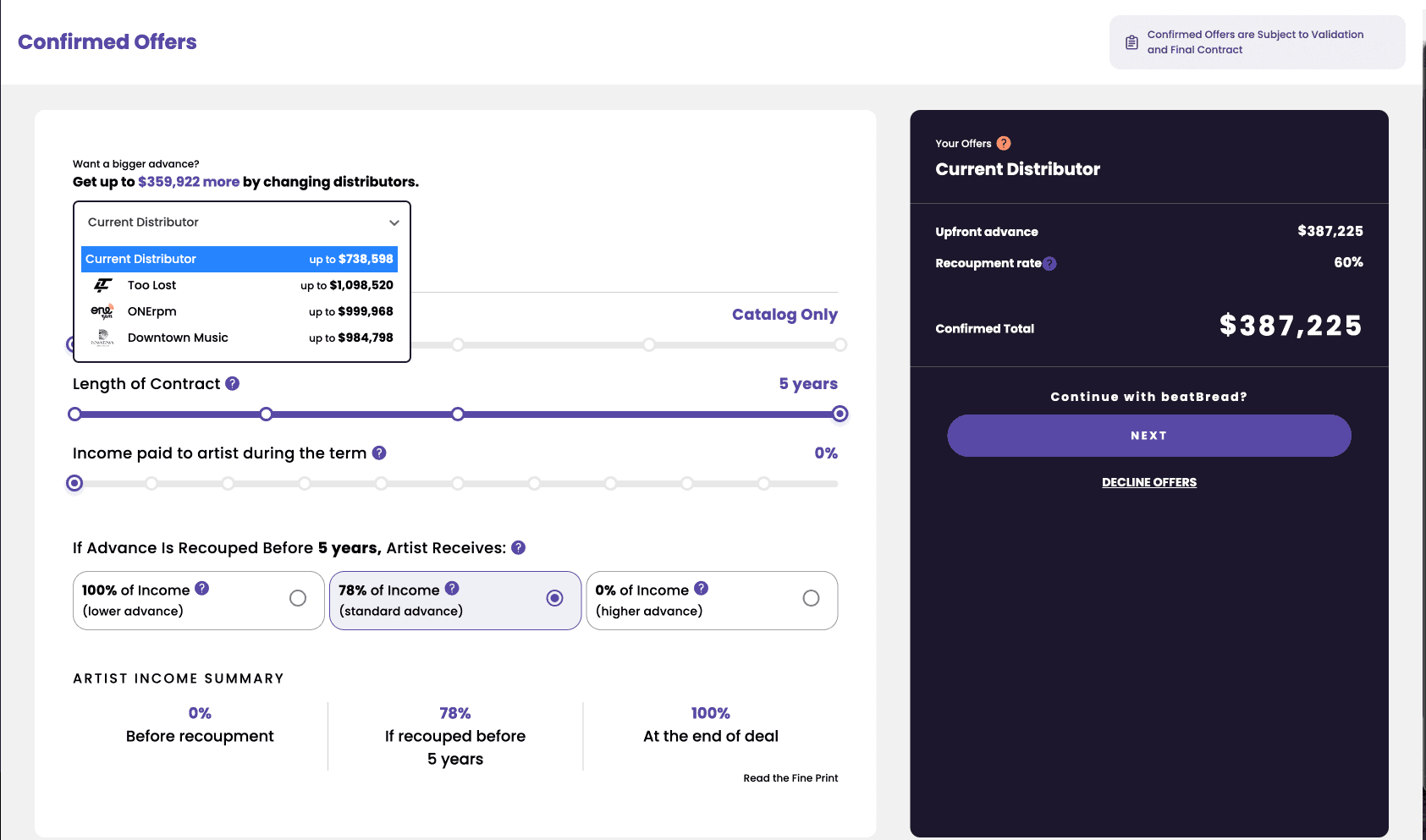1426x840 pixels.
Task: Select the 78% of Income standard advance option
Action: coord(554,599)
